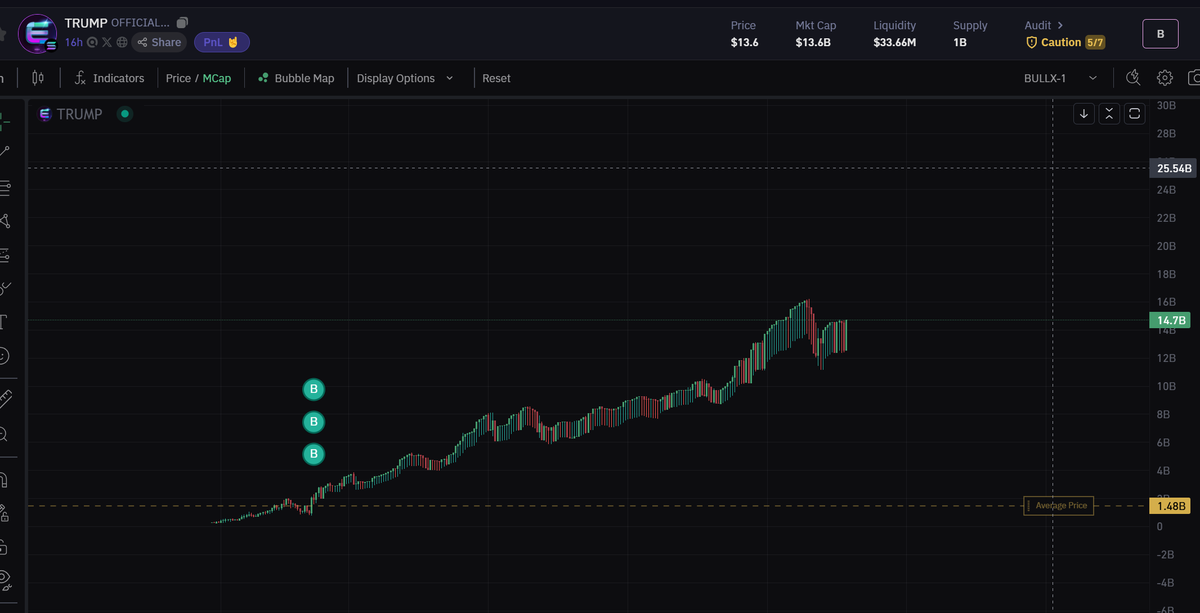The height and width of the screenshot is (613, 1200).
Task: Click the green status dot beside TRUMP legend
Action: click(125, 114)
